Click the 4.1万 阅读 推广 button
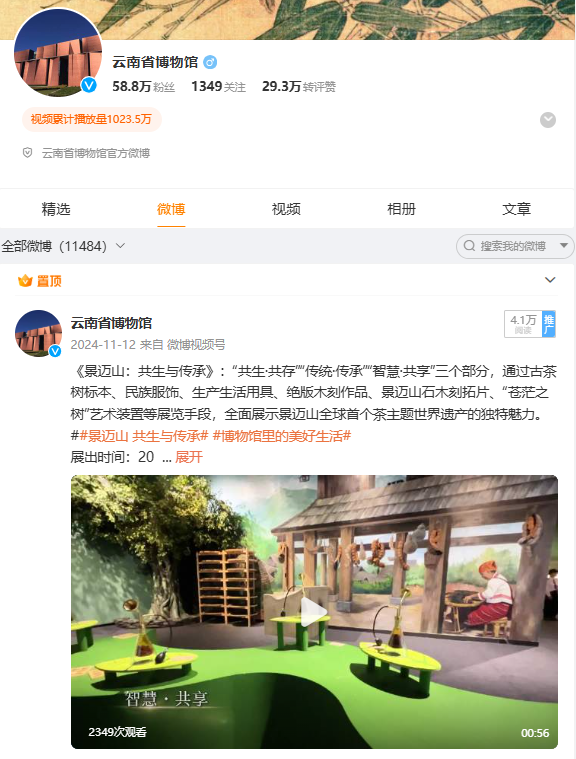The image size is (576, 759). 530,324
